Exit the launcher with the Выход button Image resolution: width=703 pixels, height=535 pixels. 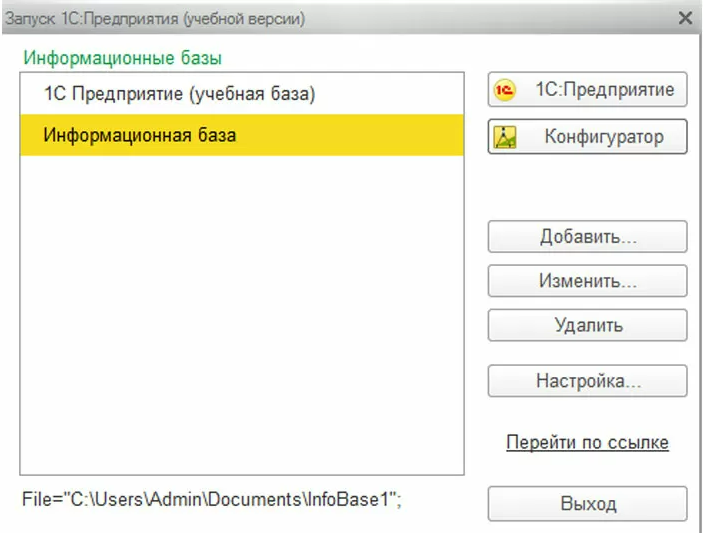tap(587, 503)
